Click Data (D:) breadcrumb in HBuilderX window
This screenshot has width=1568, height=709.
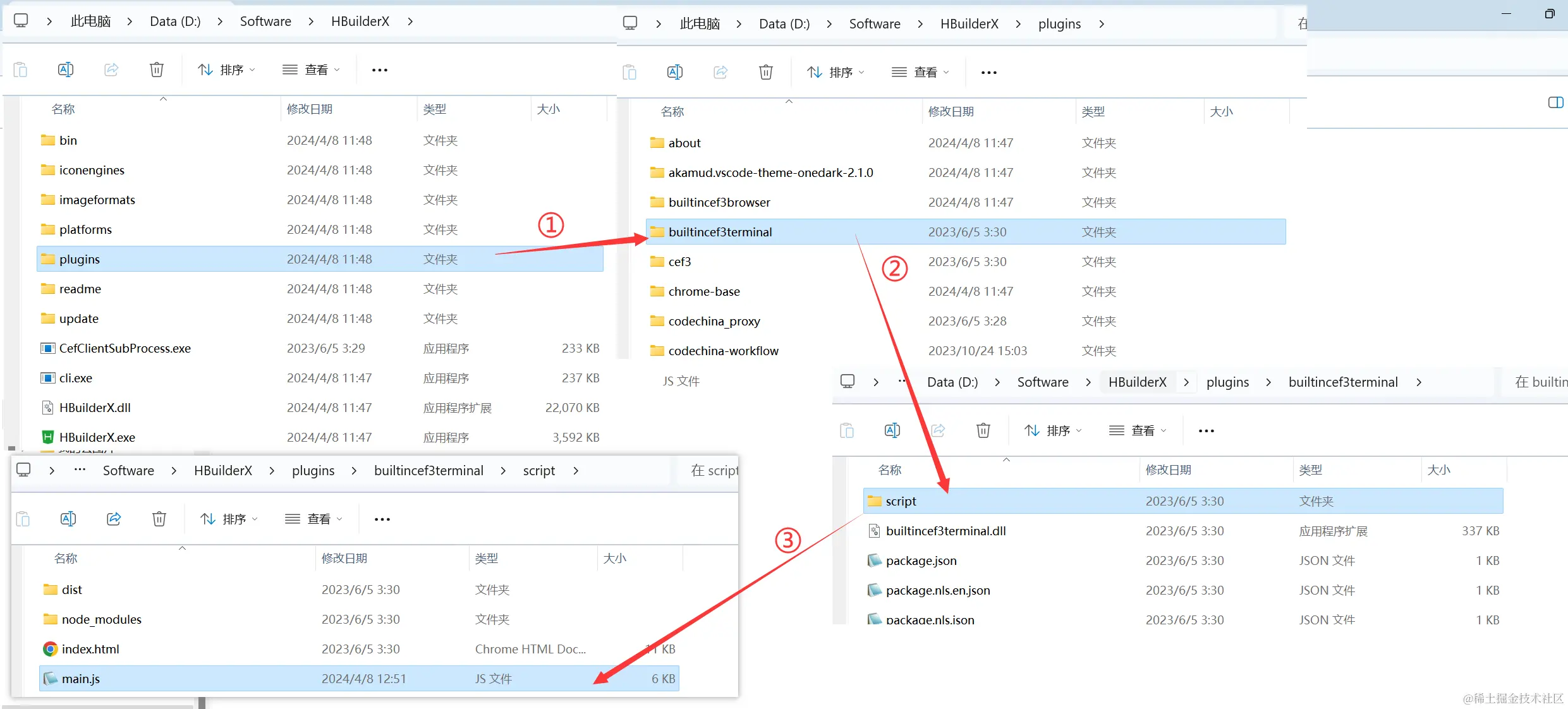[x=175, y=21]
